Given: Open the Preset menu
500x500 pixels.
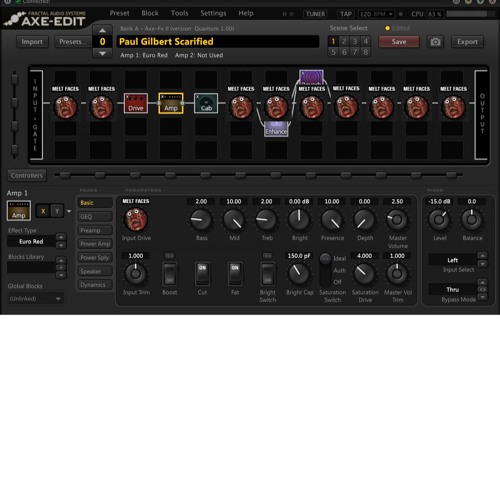Looking at the screenshot, I should 119,13.
